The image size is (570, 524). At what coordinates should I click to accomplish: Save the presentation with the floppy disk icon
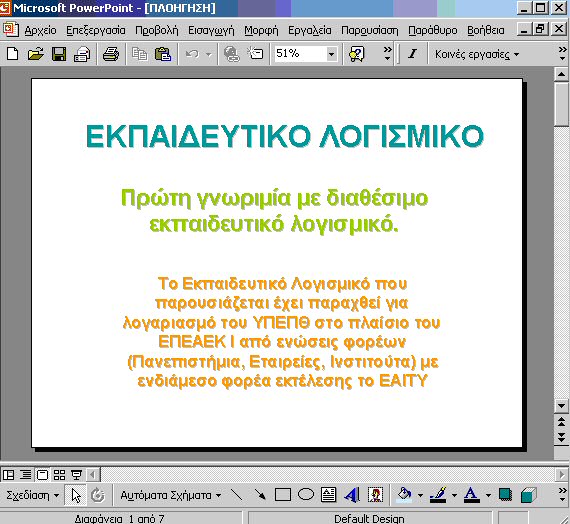(x=59, y=54)
